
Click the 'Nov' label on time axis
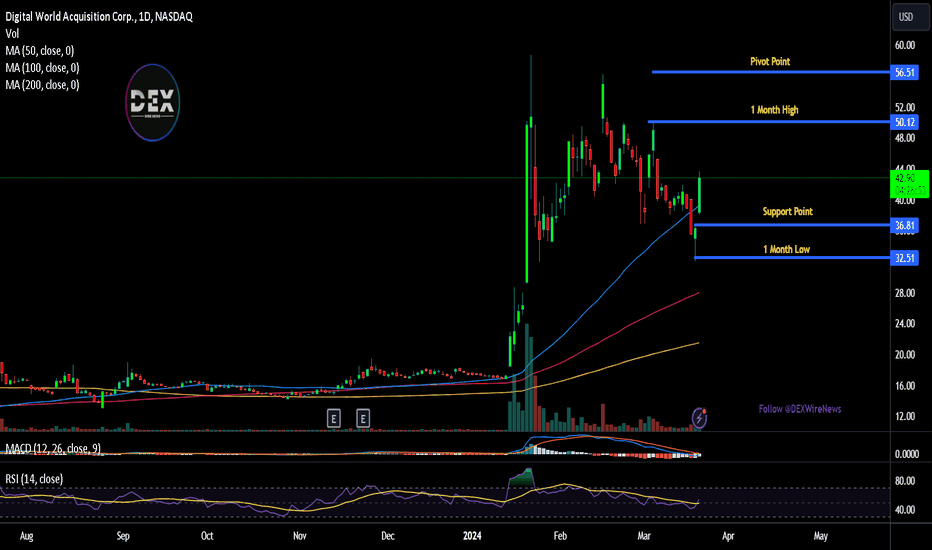300,536
